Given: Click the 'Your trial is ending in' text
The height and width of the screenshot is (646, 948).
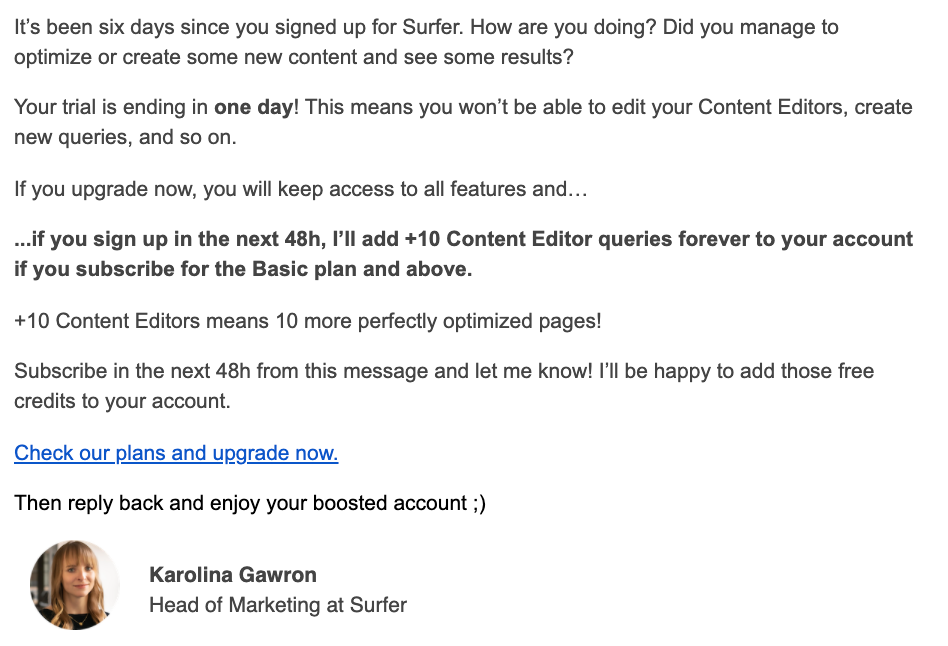Looking at the screenshot, I should [x=111, y=107].
